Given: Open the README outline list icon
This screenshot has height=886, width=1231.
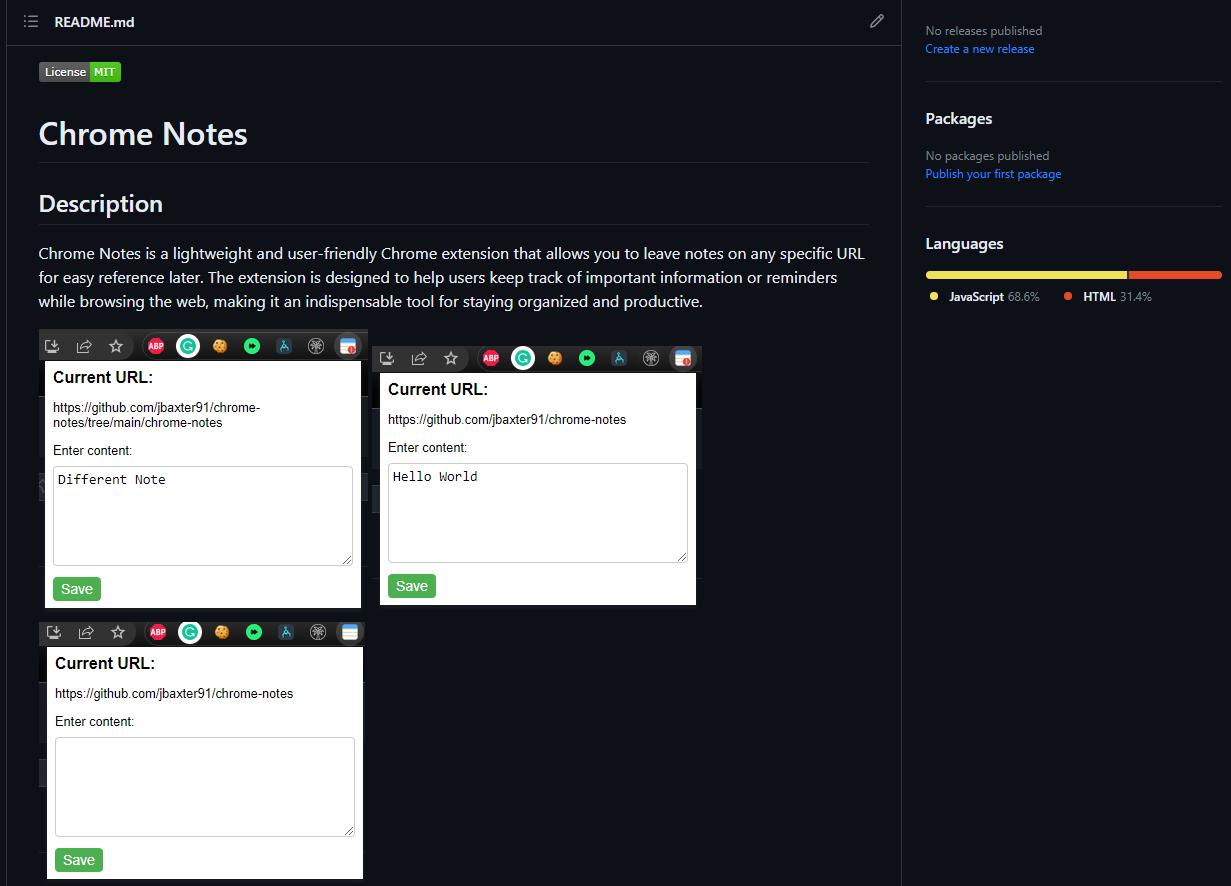Looking at the screenshot, I should [31, 21].
